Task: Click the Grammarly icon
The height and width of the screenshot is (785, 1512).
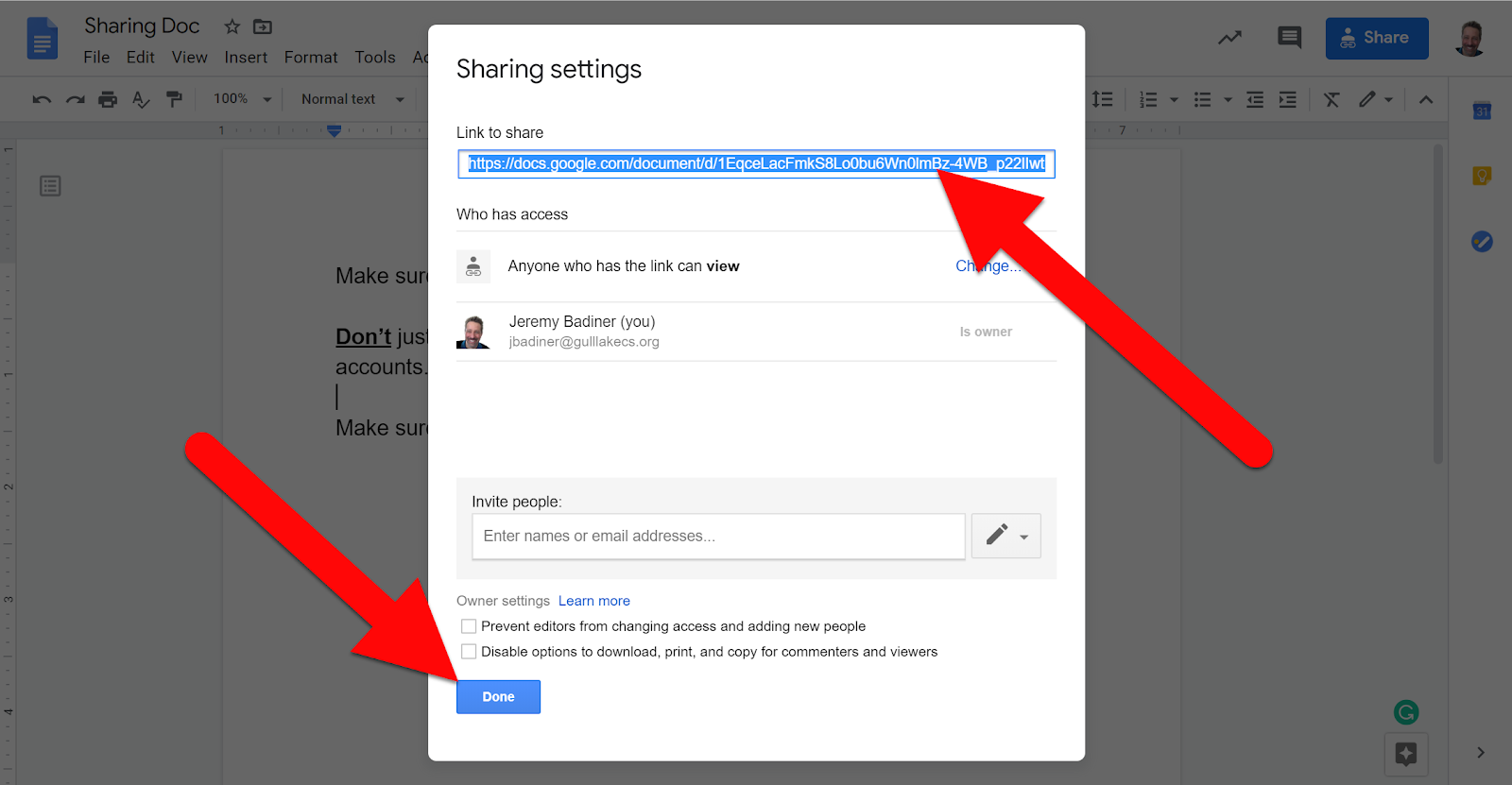Action: click(1406, 712)
